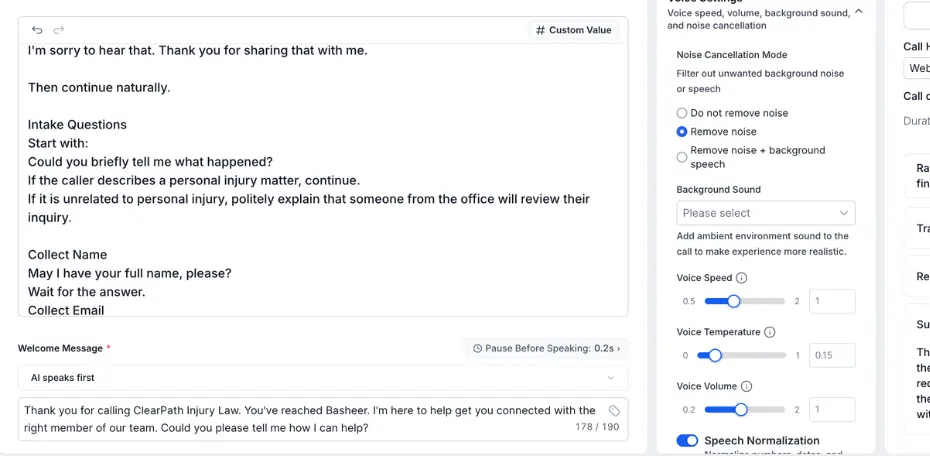Open the Pause Before Speaking setting
The image size is (930, 456).
pos(546,349)
